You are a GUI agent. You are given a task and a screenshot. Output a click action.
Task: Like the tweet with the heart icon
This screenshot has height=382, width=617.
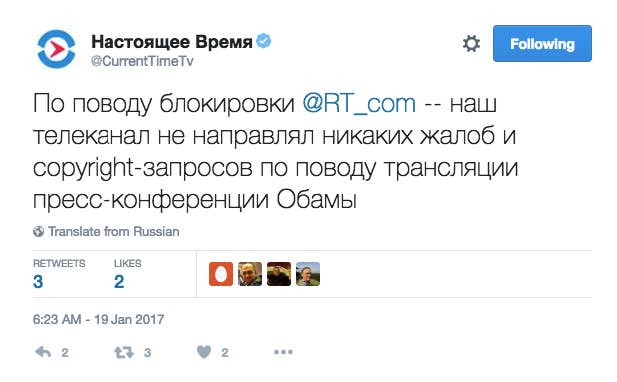204,352
